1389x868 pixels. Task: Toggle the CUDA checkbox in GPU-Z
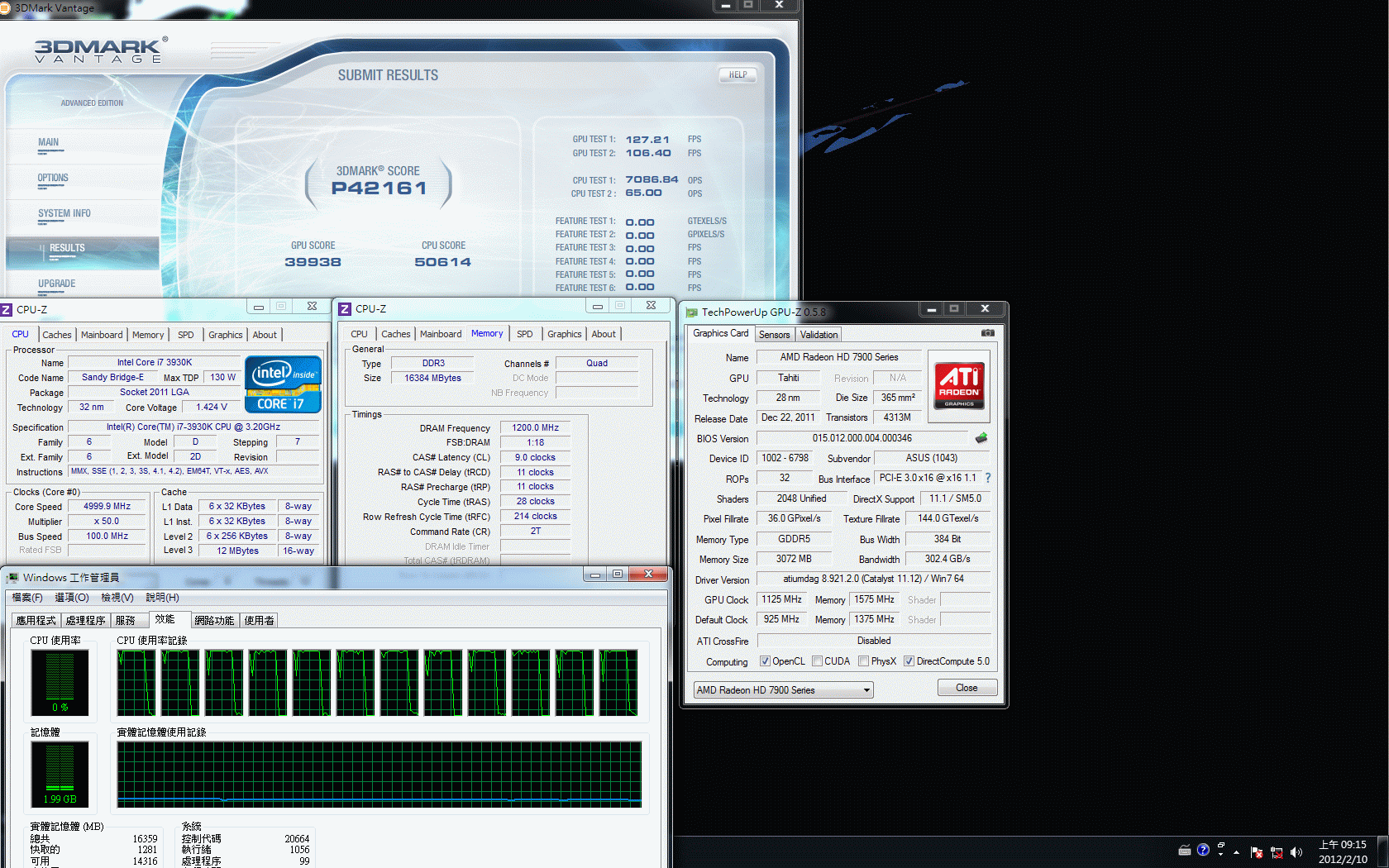pos(817,661)
